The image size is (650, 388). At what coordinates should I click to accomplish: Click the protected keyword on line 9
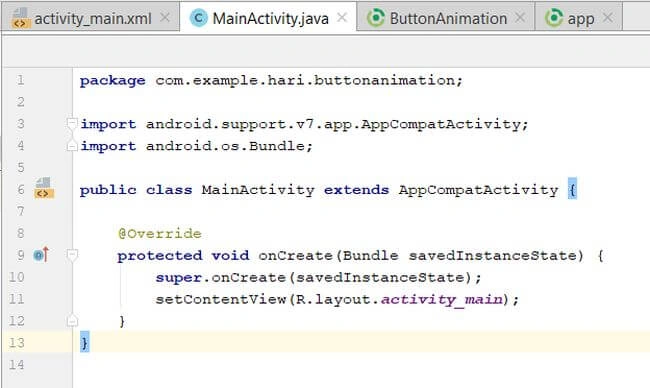[x=160, y=256]
